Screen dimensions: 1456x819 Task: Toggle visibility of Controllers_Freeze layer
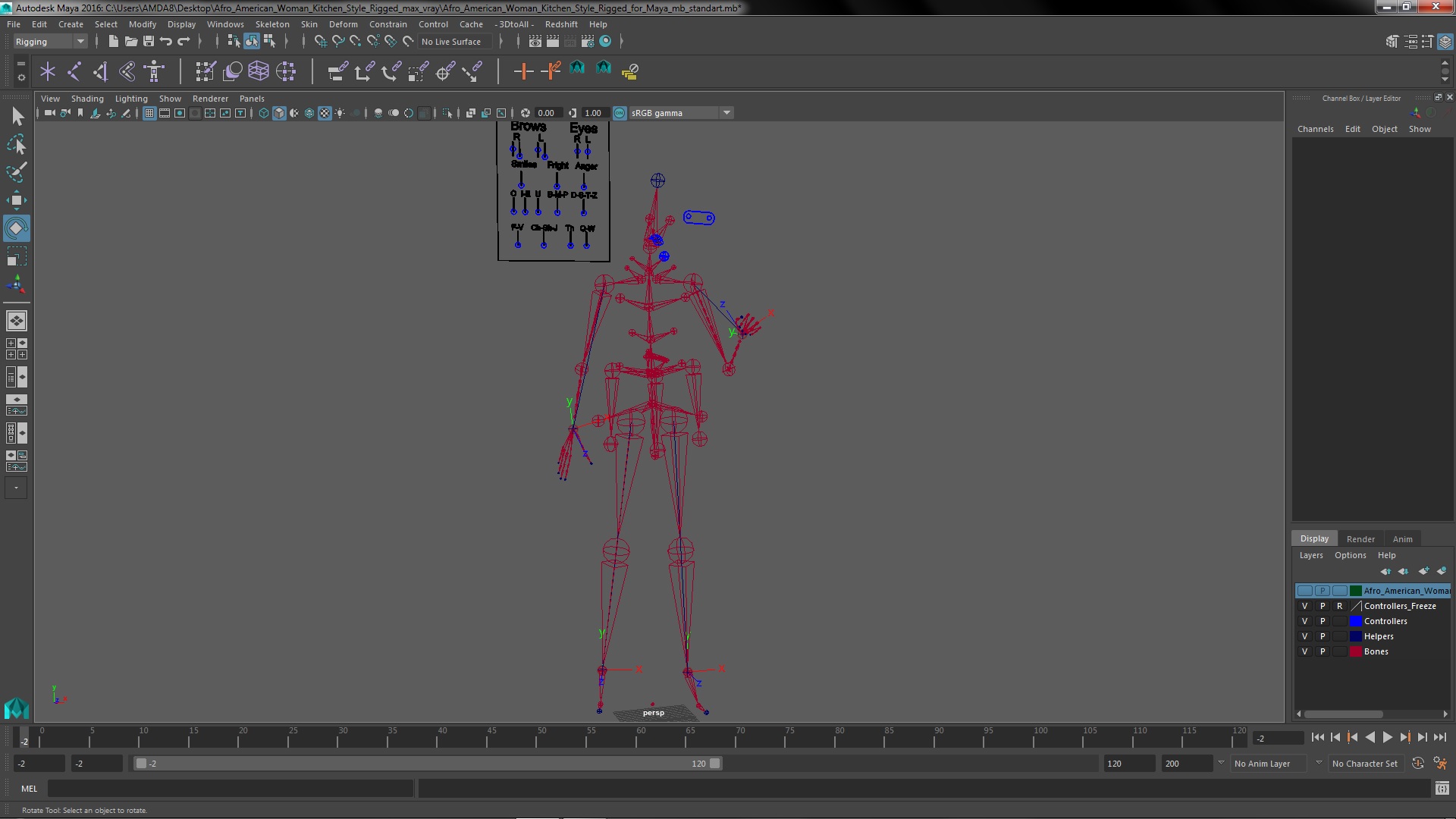coord(1304,606)
